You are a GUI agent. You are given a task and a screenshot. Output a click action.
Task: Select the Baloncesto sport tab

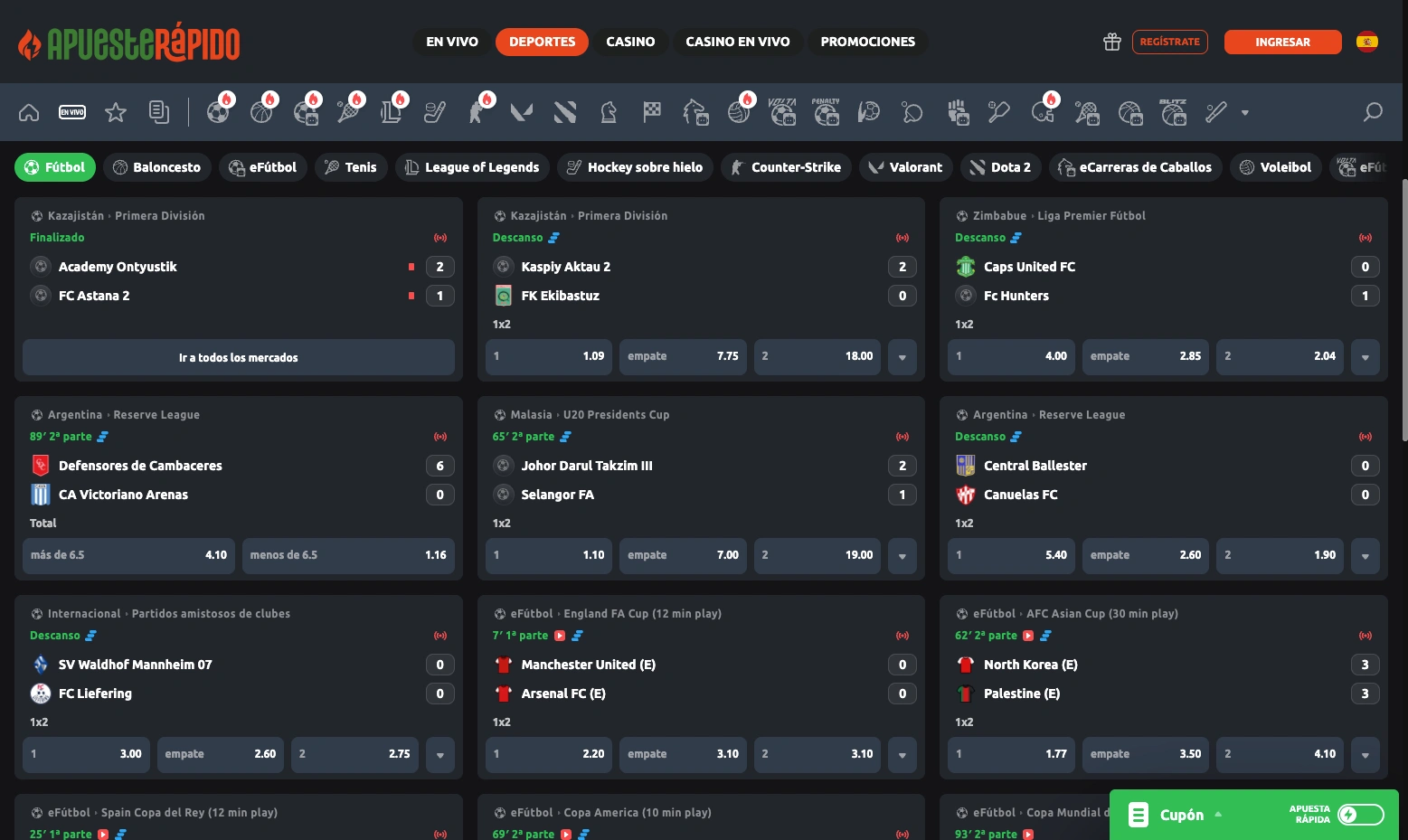pyautogui.click(x=157, y=167)
